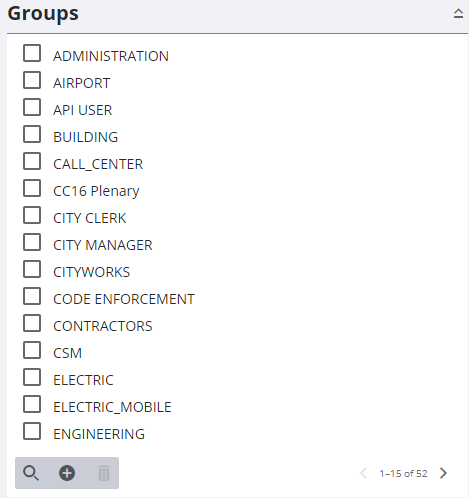This screenshot has height=498, width=469.
Task: Select the BUILDING checkbox
Action: point(32,134)
